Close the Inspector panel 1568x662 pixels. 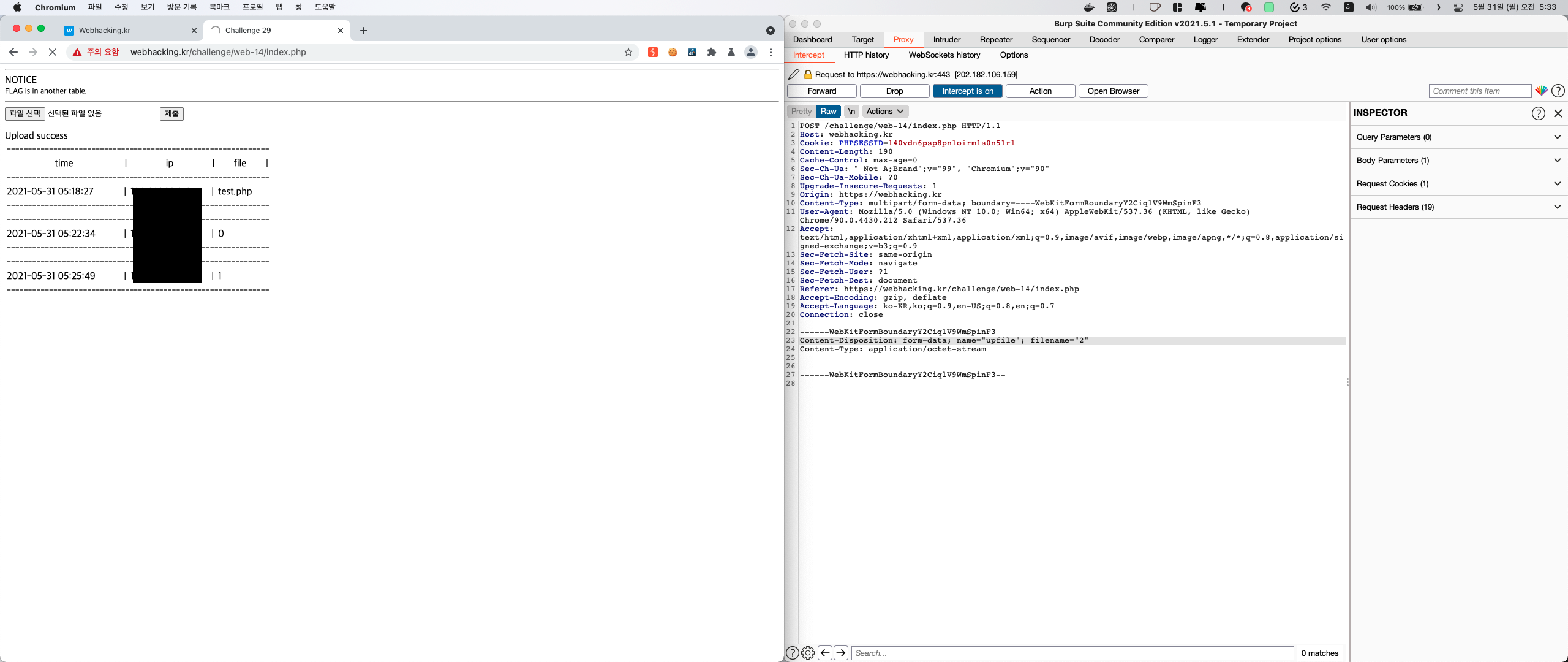tap(1558, 113)
